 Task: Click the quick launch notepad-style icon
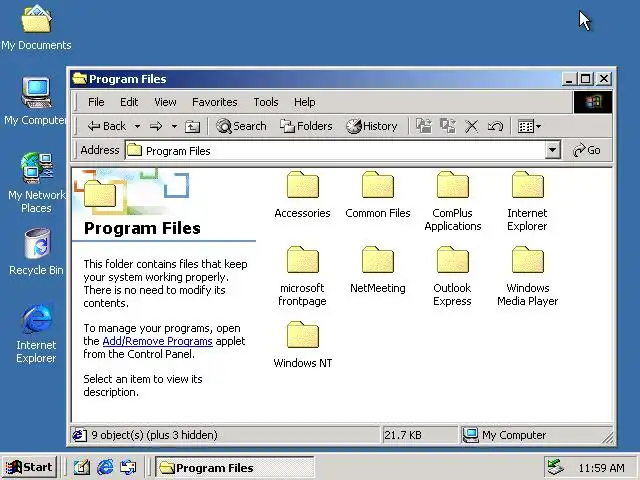pos(82,467)
